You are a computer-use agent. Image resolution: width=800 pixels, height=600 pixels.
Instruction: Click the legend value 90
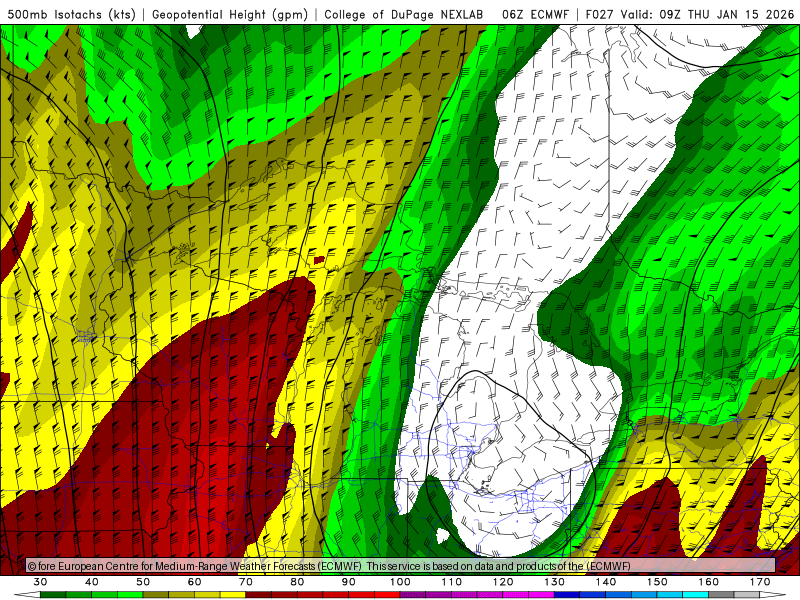click(x=349, y=582)
